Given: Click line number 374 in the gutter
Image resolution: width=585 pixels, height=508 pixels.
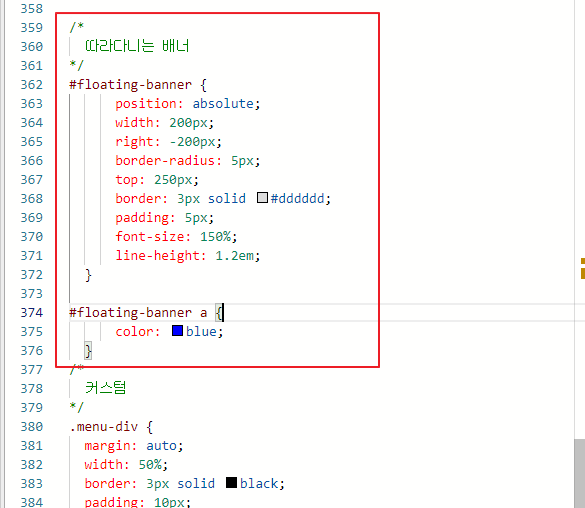Looking at the screenshot, I should click(x=32, y=313).
